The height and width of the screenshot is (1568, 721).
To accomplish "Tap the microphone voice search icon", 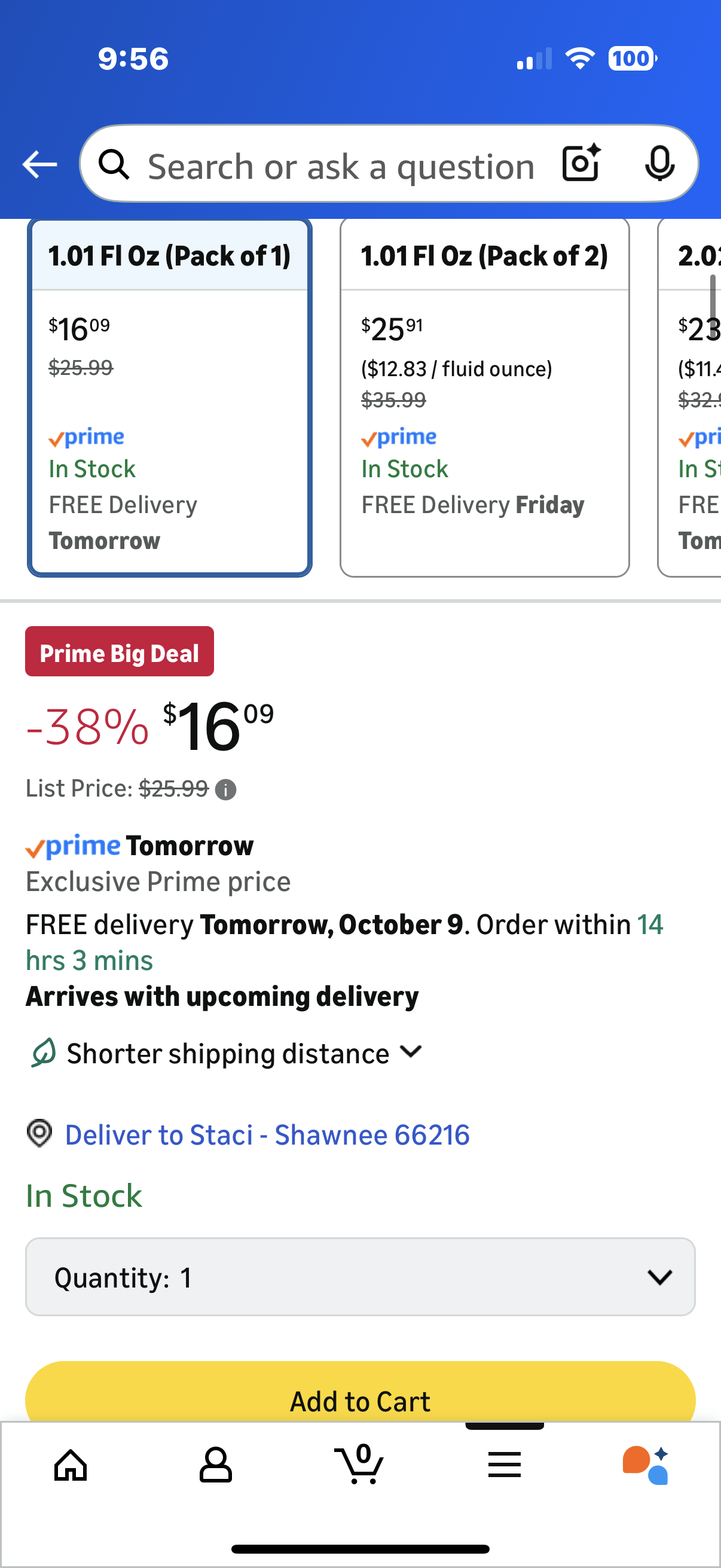I will pyautogui.click(x=659, y=164).
